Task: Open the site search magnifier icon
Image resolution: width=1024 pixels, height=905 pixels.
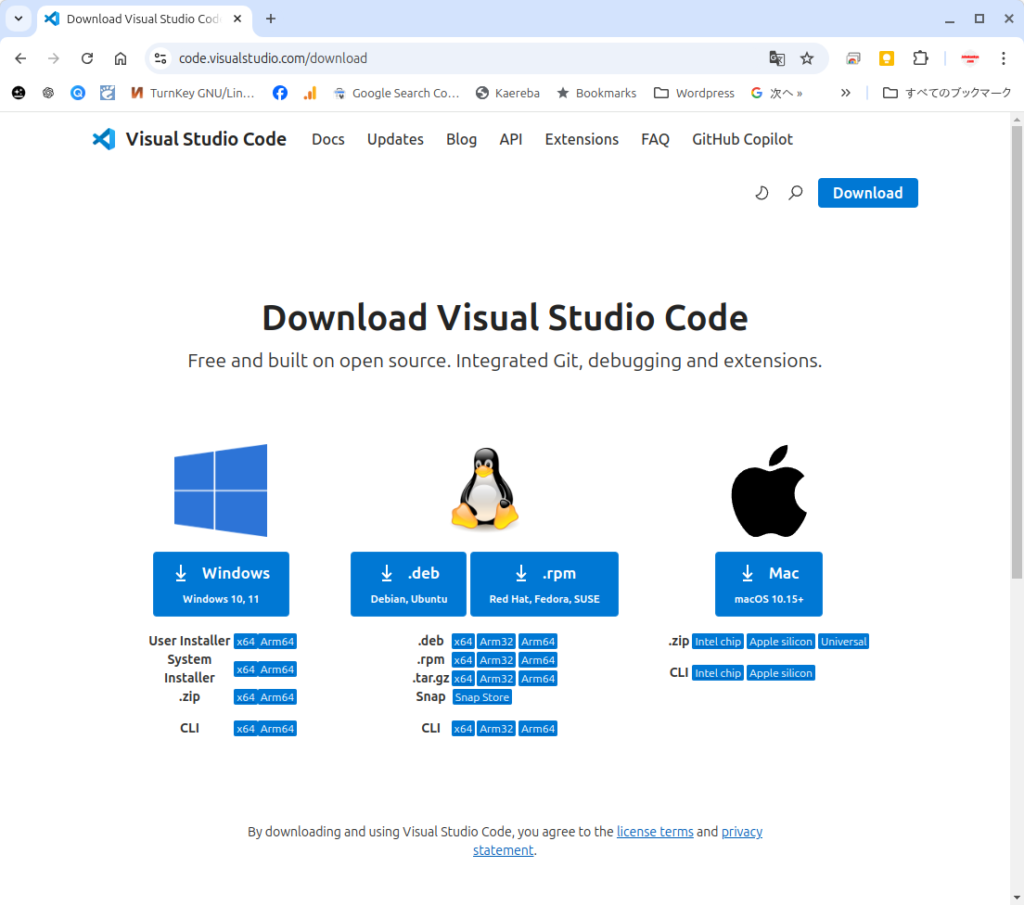Action: tap(796, 193)
